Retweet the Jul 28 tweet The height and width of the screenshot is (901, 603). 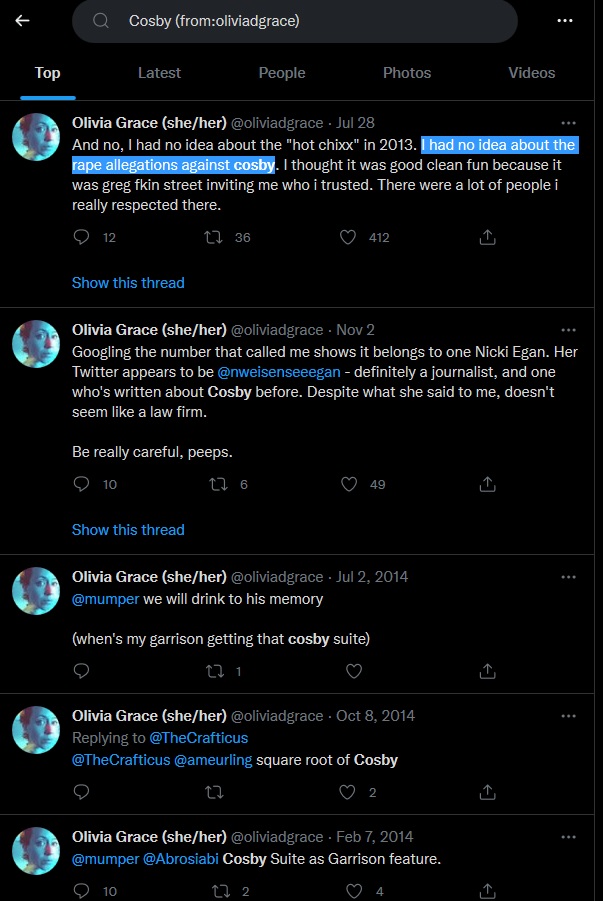(x=214, y=237)
